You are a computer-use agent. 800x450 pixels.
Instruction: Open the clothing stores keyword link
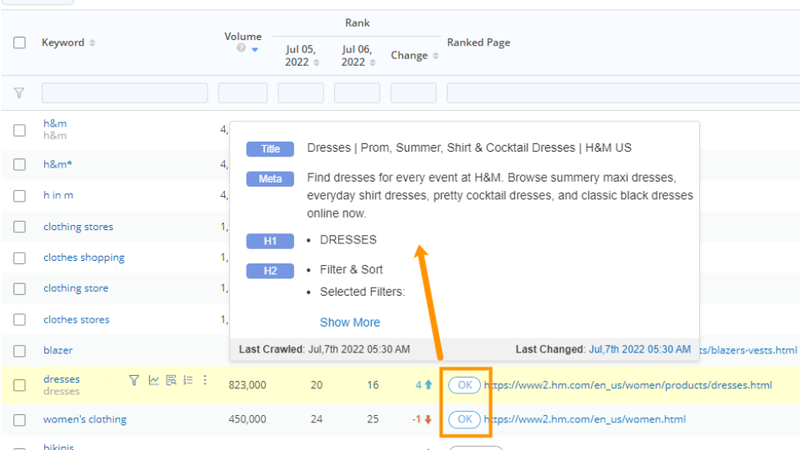tap(78, 227)
